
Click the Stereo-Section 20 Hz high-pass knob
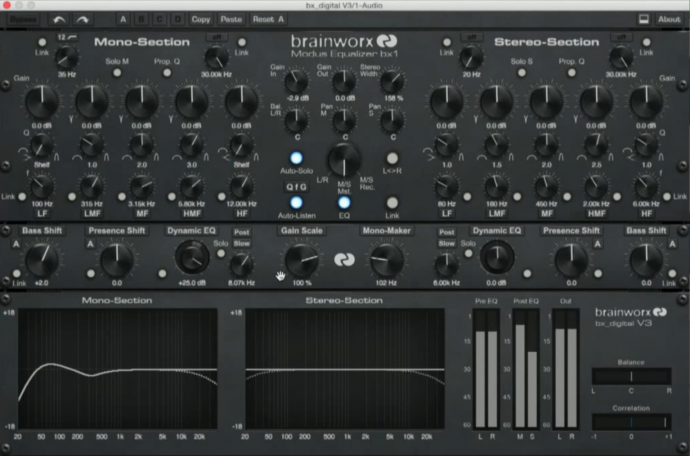tap(471, 57)
